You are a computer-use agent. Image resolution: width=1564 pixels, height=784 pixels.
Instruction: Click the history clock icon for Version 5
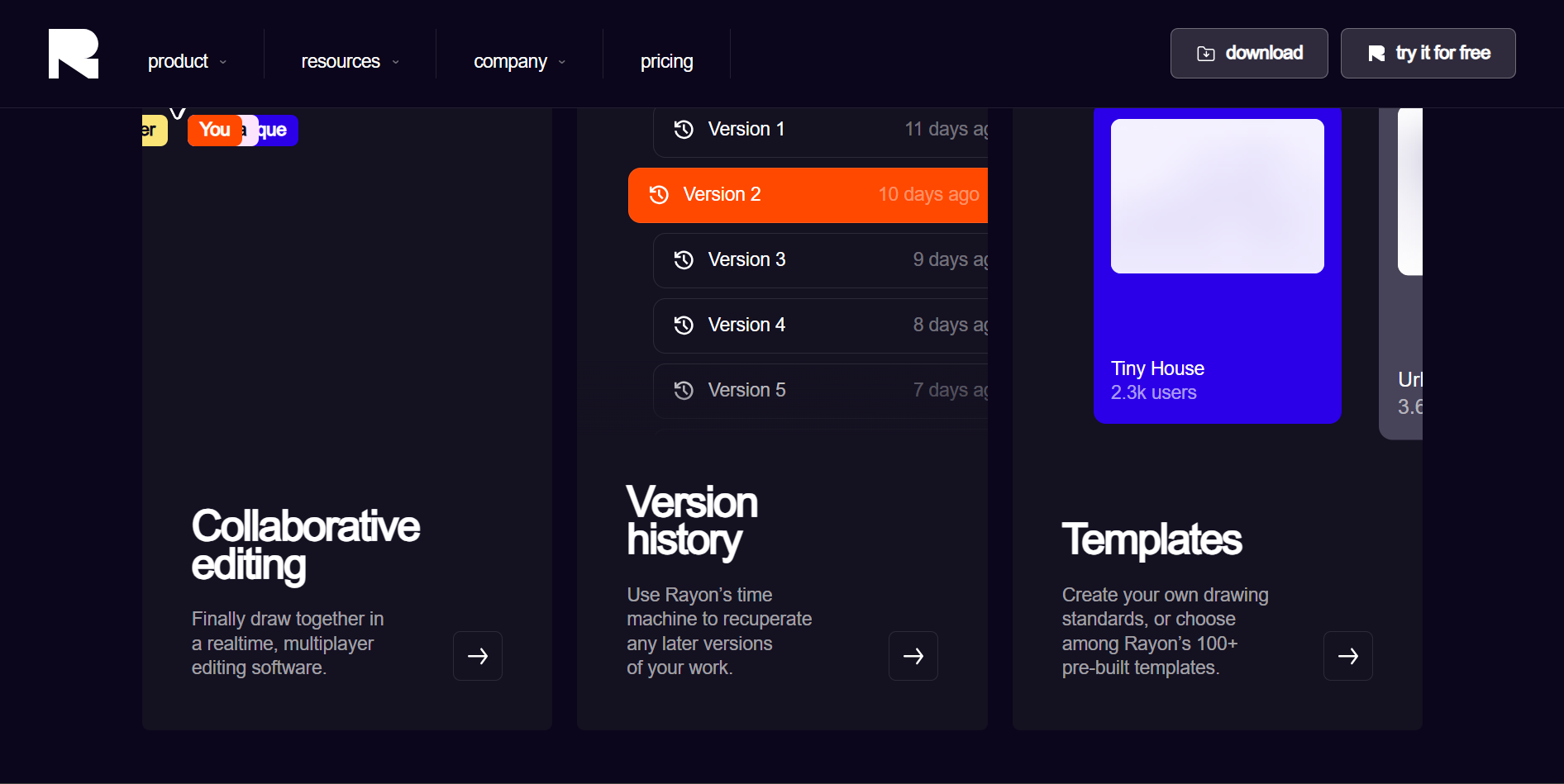[x=684, y=391]
